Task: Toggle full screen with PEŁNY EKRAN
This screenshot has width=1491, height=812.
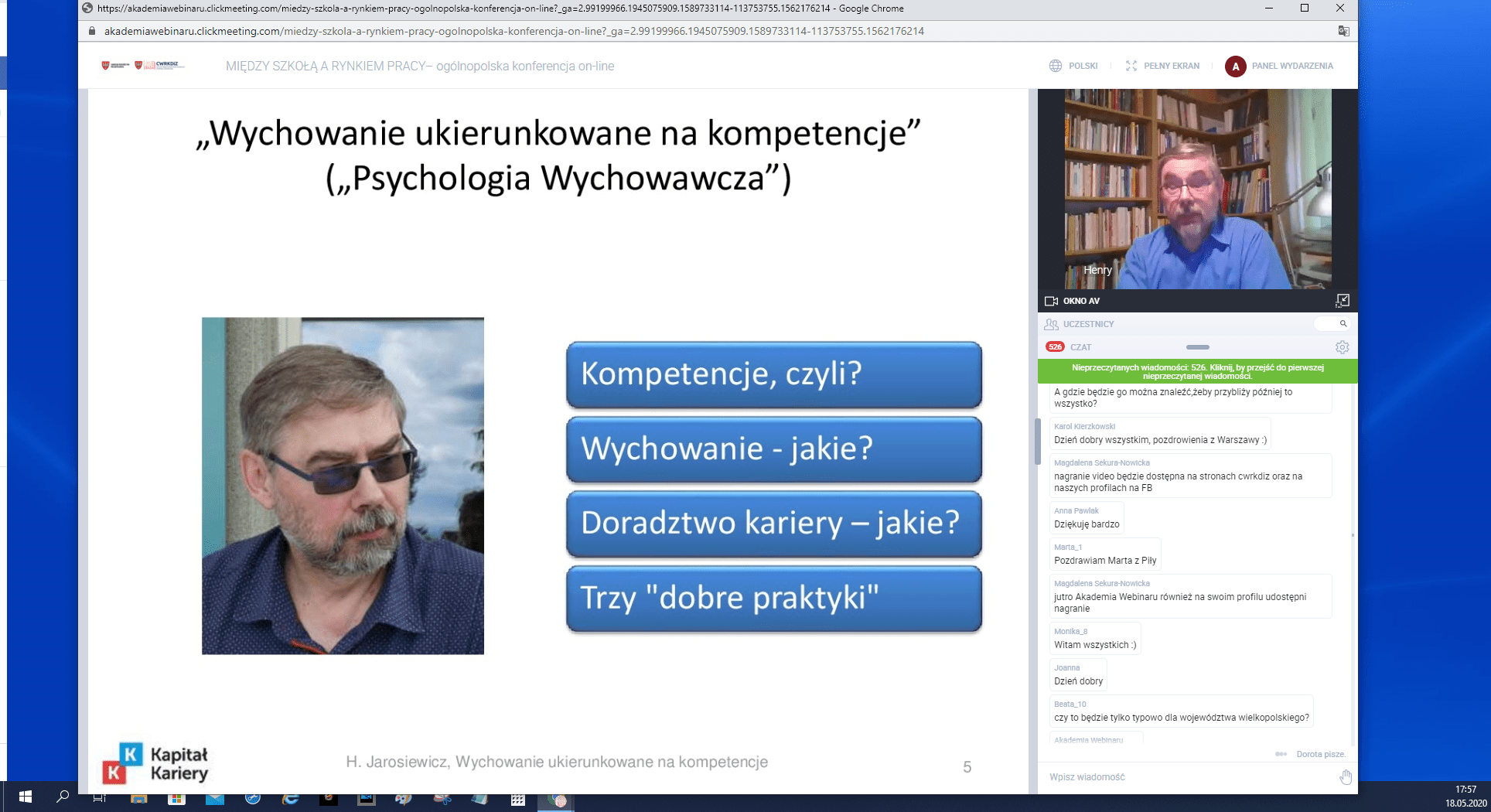Action: point(1162,66)
